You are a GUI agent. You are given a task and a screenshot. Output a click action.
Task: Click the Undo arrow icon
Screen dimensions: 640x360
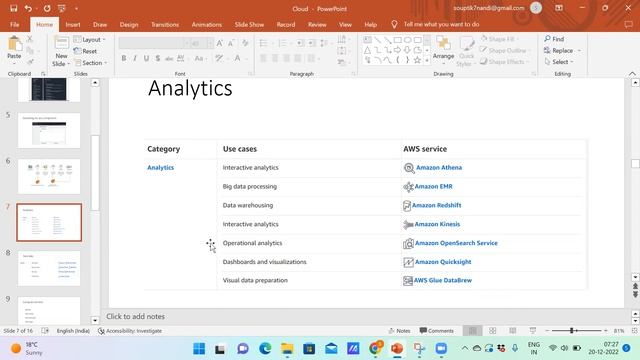click(28, 8)
